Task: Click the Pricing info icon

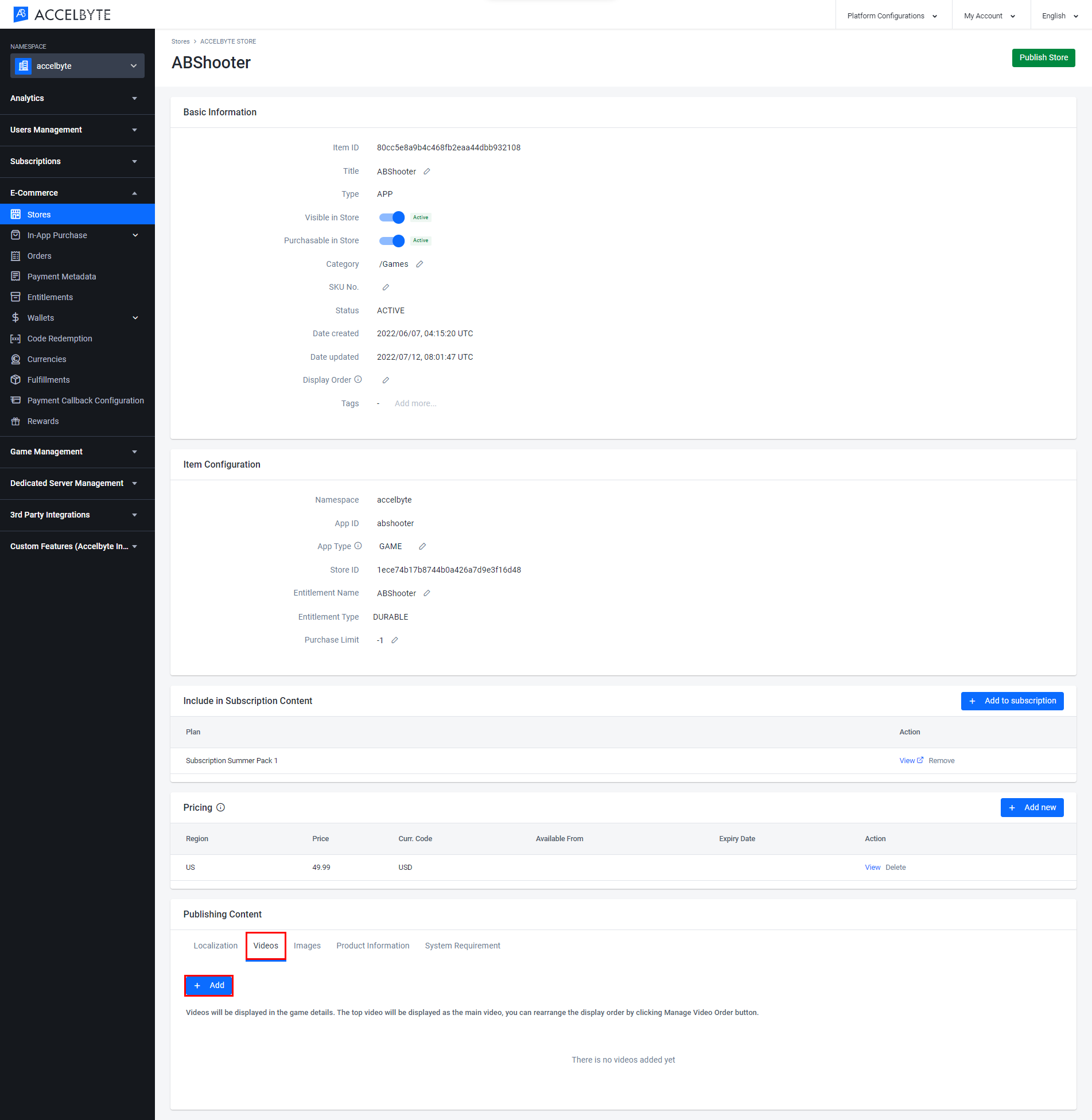Action: [220, 807]
